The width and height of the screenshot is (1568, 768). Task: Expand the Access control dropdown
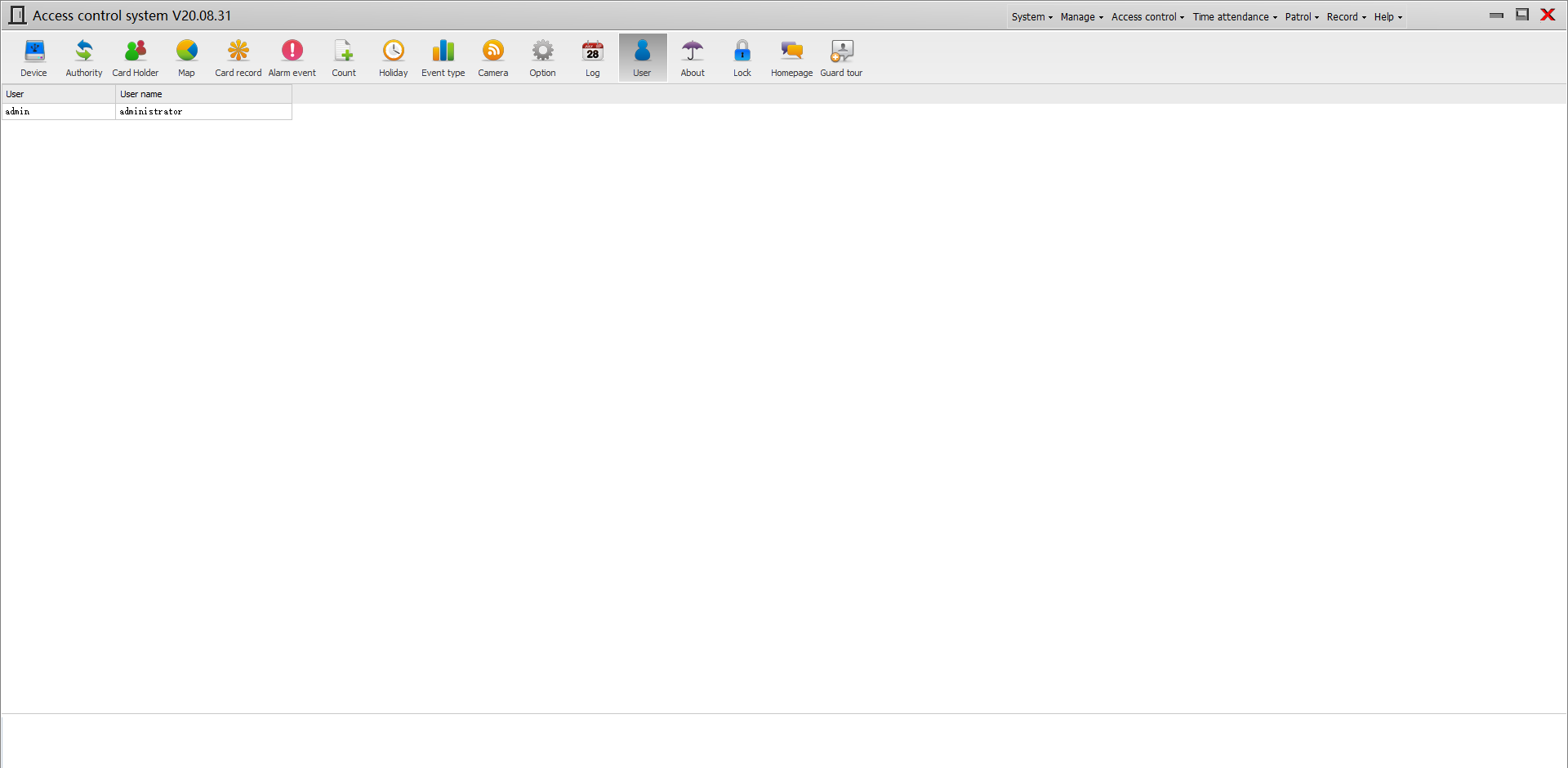tap(1147, 16)
